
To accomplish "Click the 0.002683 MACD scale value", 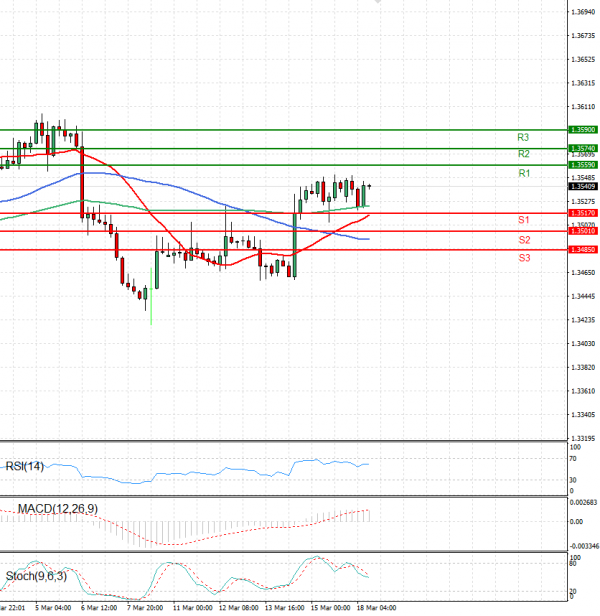I will (x=583, y=502).
